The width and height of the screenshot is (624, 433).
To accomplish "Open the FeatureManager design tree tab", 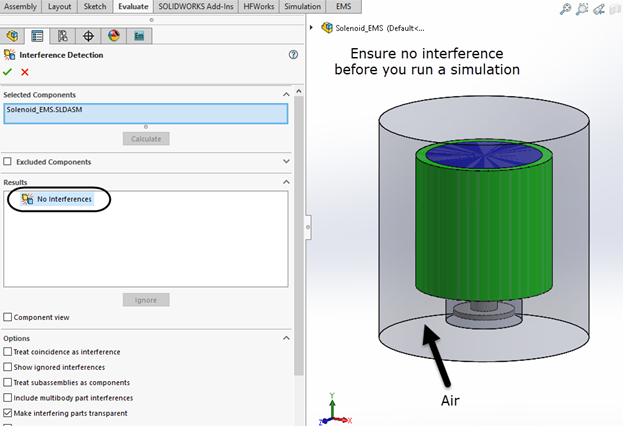I will click(x=13, y=36).
